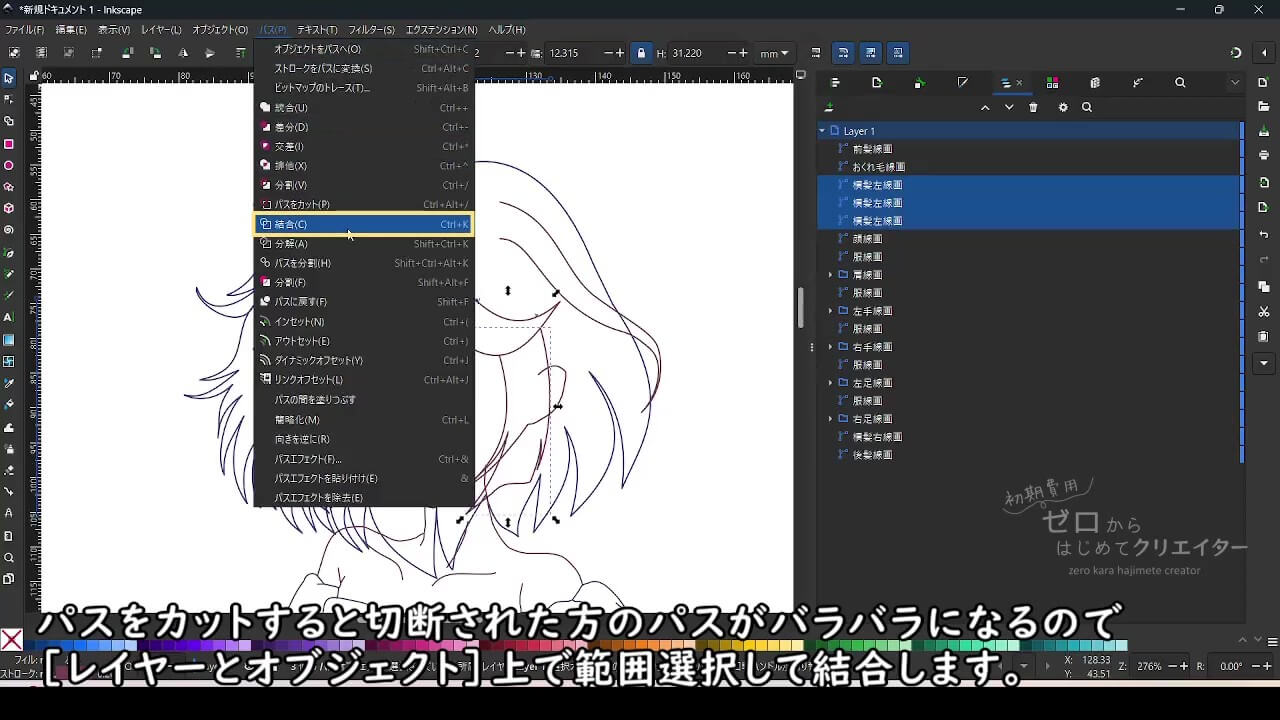Click the canvas vertical scrollbar
This screenshot has height=720, width=1280.
point(800,308)
